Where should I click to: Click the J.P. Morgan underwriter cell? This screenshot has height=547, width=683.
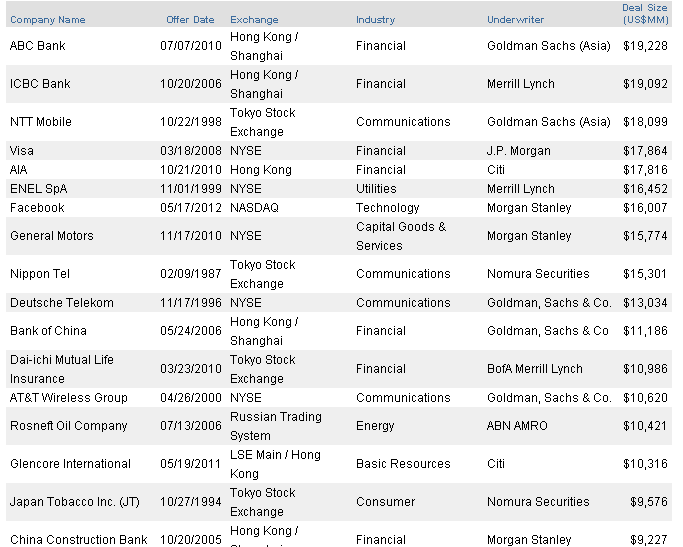coord(519,151)
